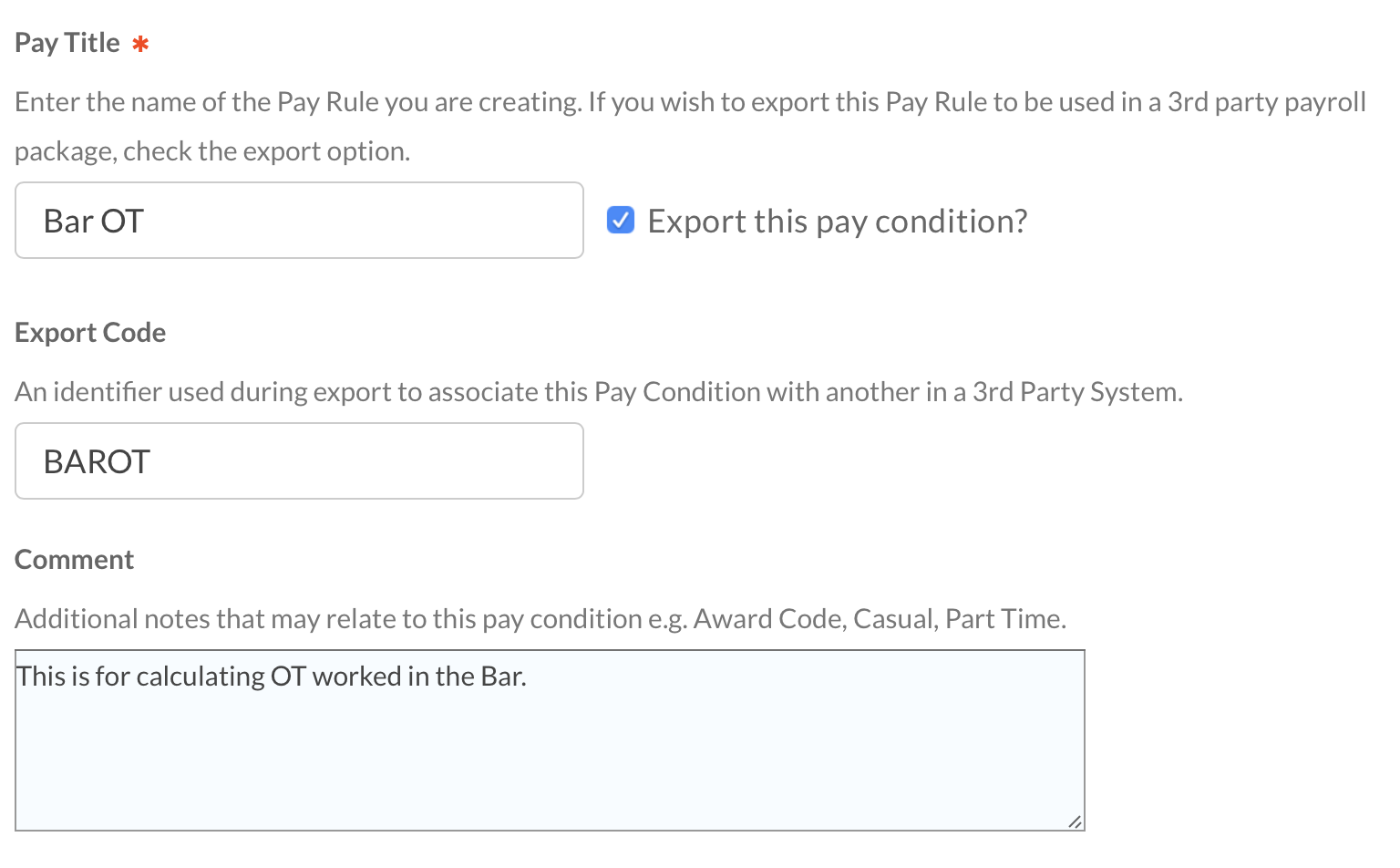Viewport: 1400px width, 868px height.
Task: Click the "Export this pay condition?" label text
Action: [x=837, y=222]
